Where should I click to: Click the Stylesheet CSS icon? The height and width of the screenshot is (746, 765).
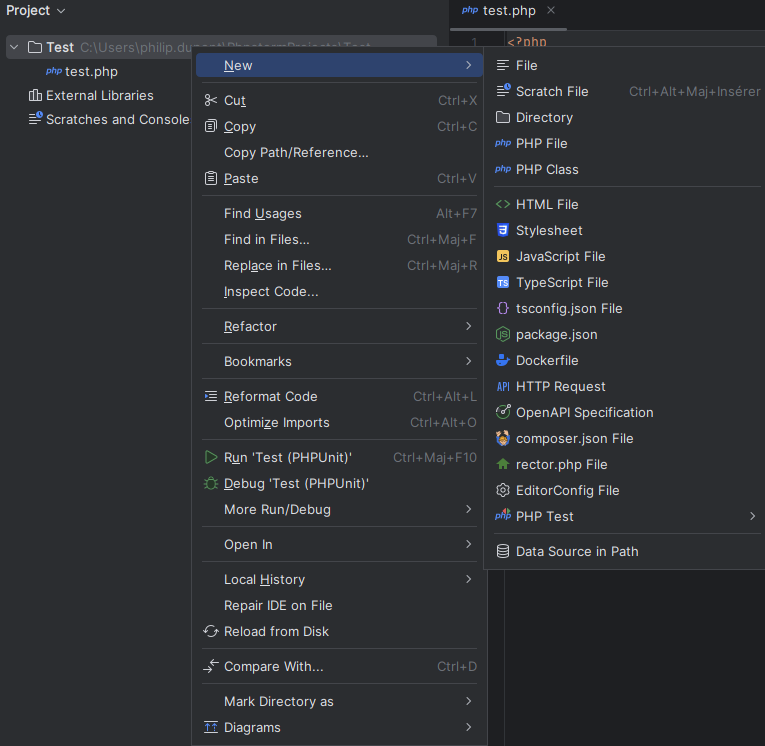coord(503,230)
